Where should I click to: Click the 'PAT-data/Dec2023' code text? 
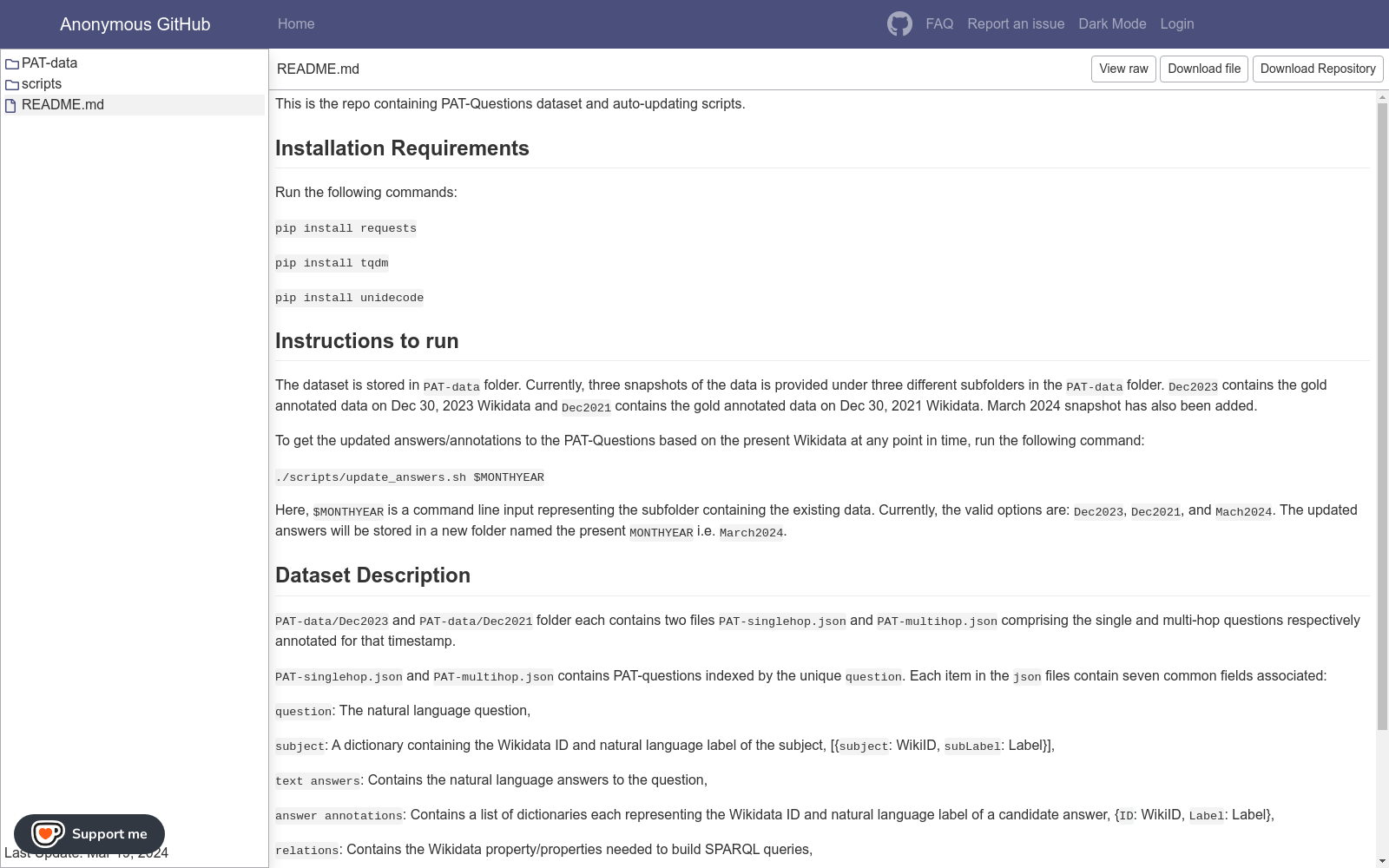(332, 621)
